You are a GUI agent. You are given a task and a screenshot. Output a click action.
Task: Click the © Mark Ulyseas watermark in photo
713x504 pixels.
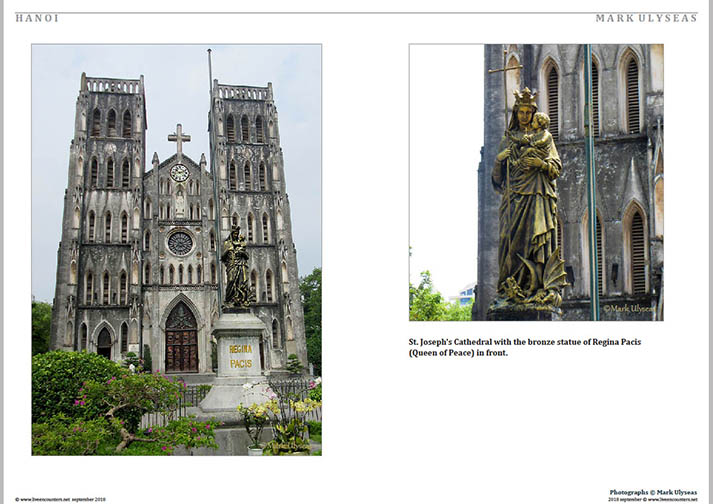coord(629,309)
